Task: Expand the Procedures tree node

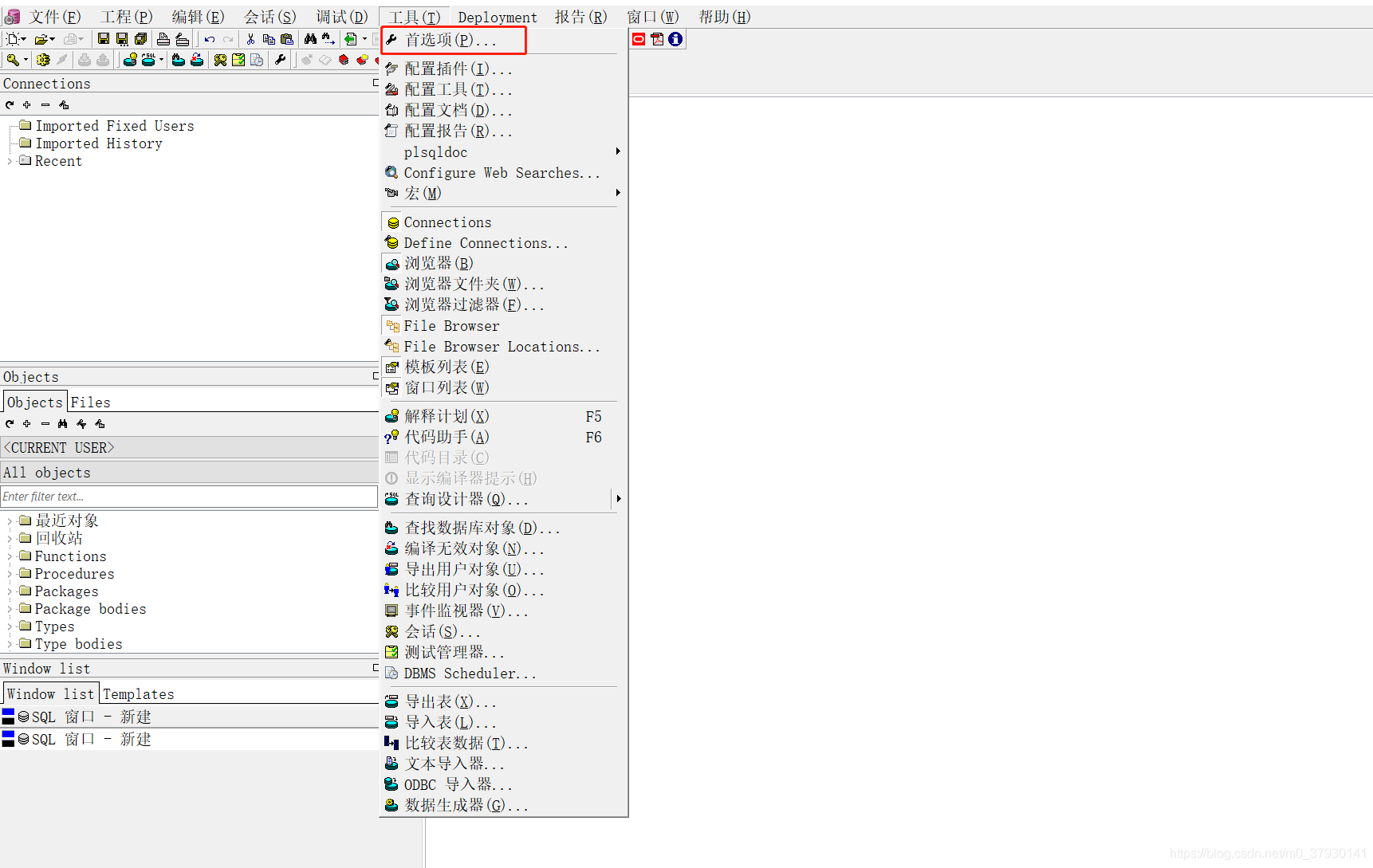Action: (x=10, y=574)
